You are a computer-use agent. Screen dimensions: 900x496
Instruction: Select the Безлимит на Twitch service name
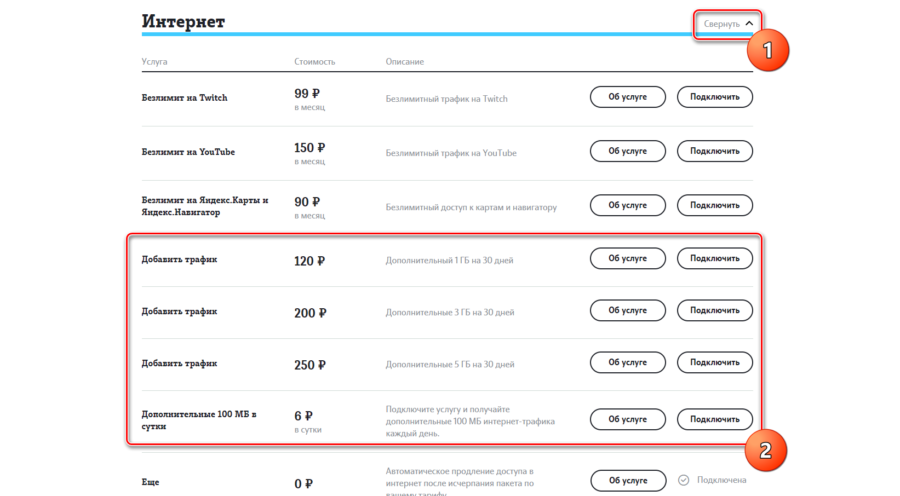[184, 98]
